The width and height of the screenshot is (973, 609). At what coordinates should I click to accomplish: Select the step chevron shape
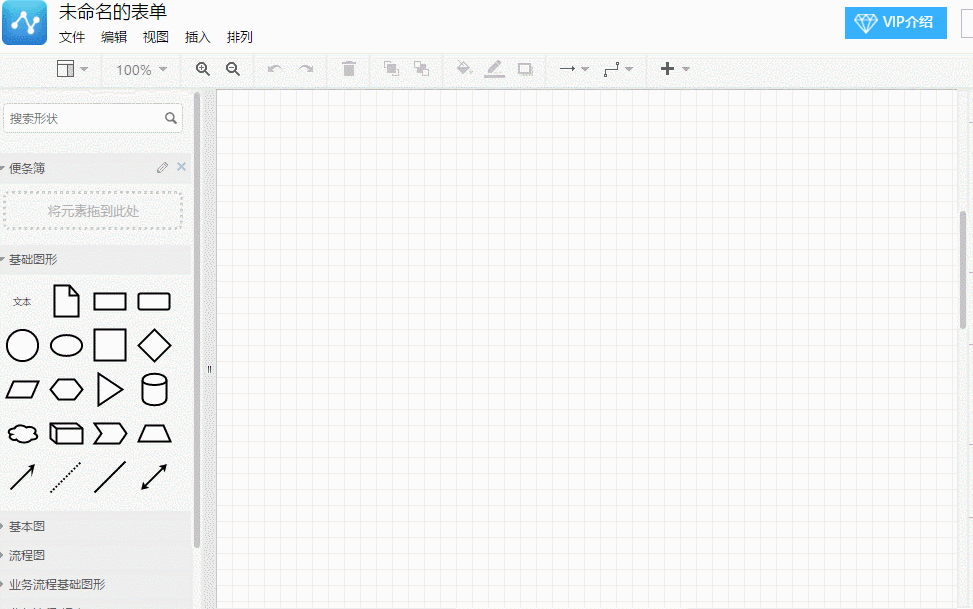[x=110, y=433]
